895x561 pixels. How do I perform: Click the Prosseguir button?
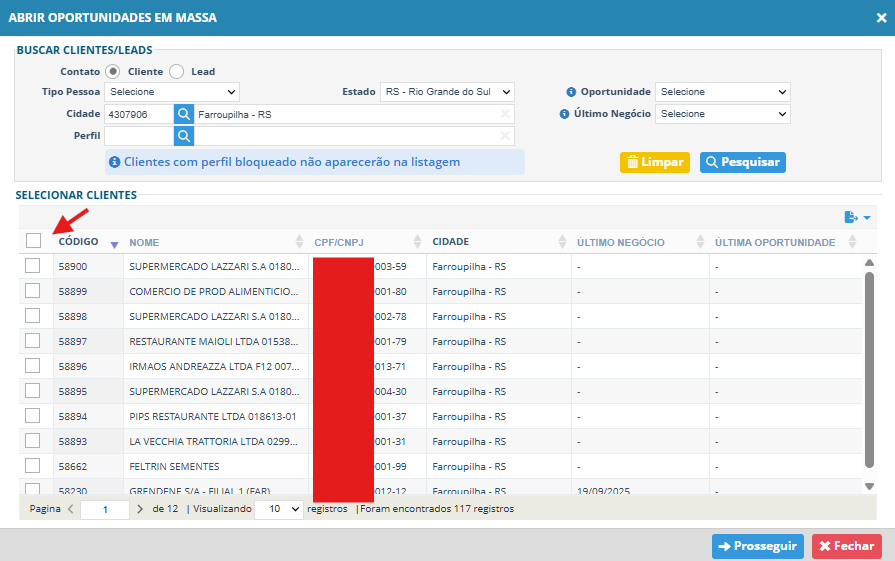(x=757, y=546)
